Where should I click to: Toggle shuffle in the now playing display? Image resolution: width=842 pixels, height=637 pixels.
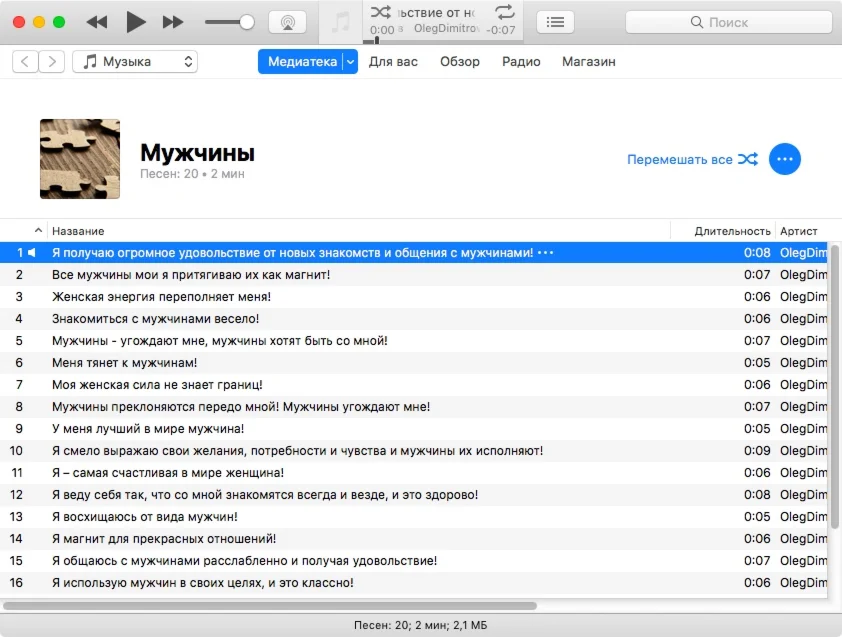(x=381, y=12)
